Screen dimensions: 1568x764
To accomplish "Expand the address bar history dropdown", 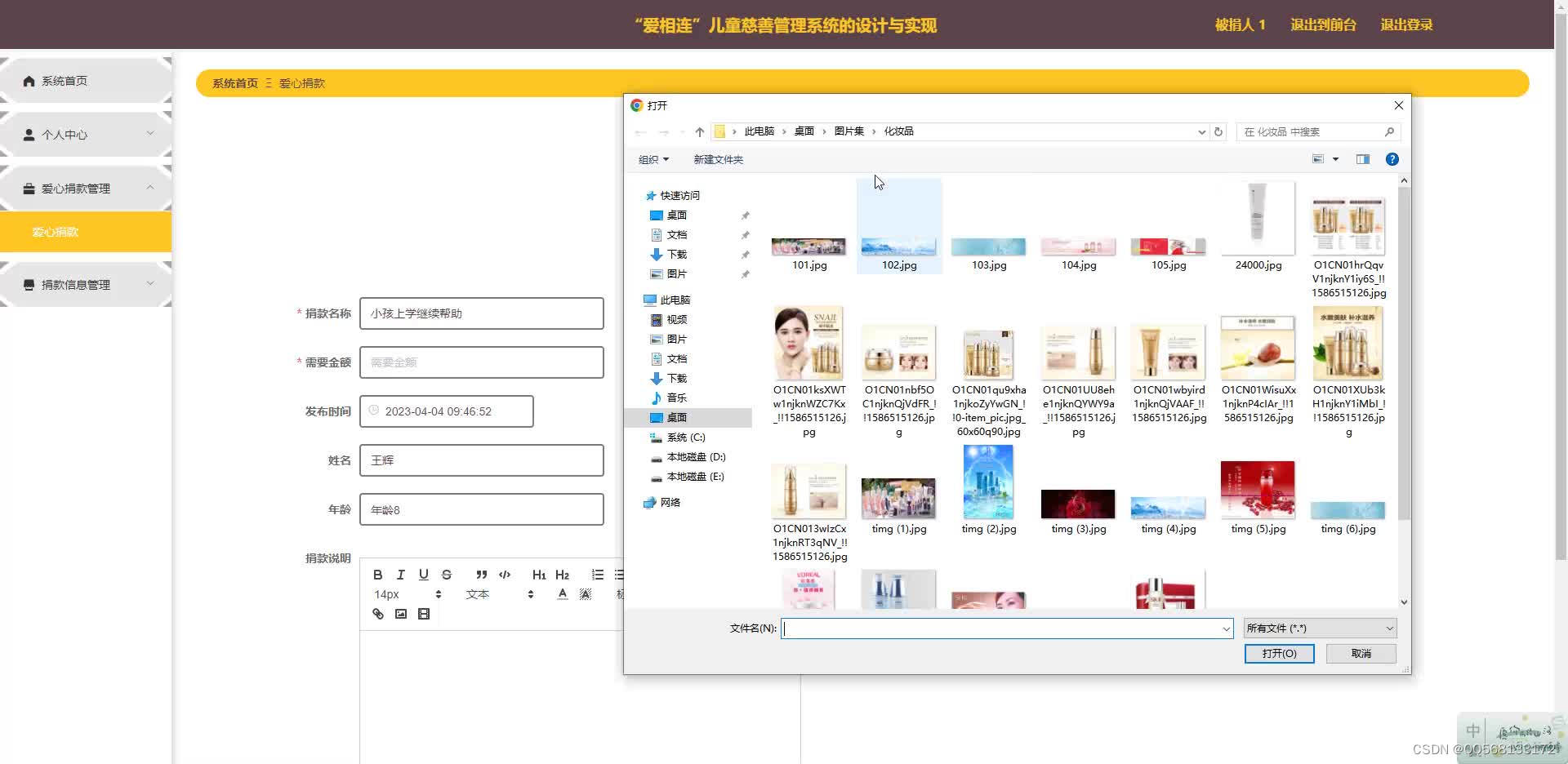I will click(x=1201, y=132).
